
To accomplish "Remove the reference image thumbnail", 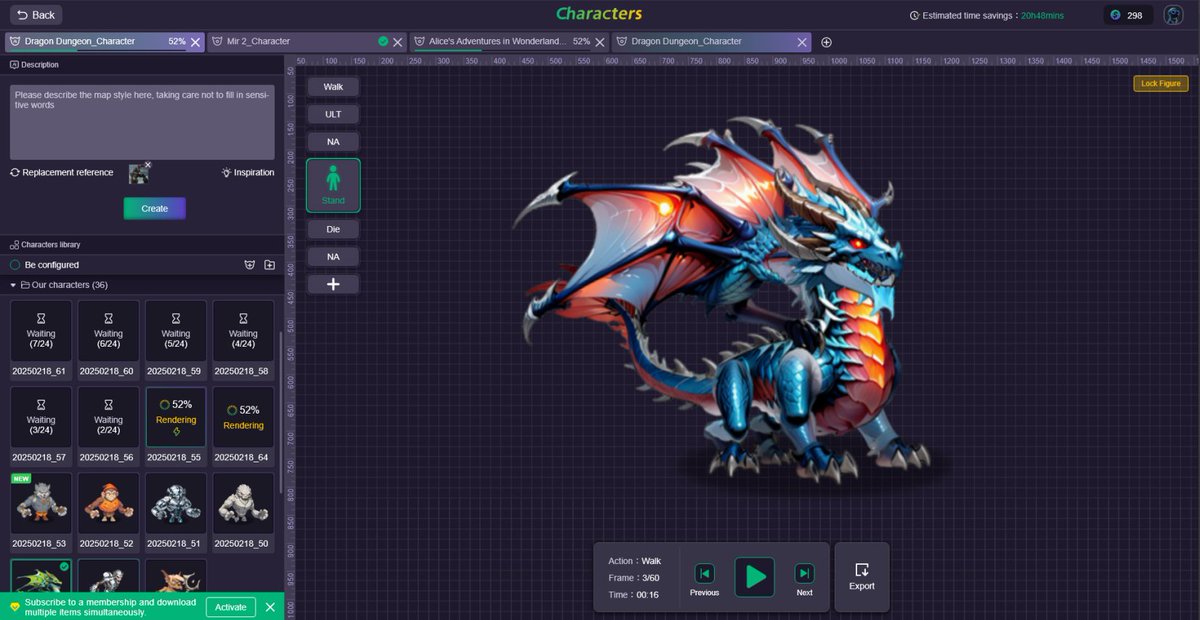I will pos(148,165).
